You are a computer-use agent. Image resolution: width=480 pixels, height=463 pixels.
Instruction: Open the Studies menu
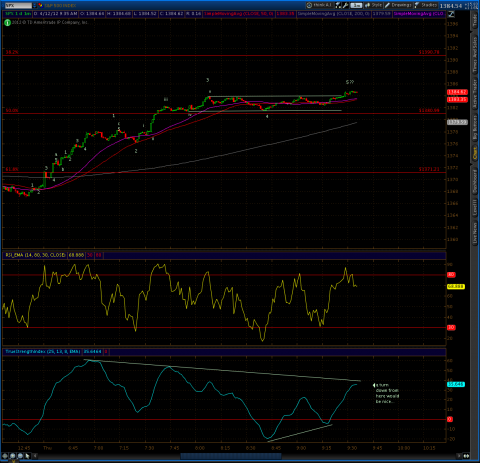[426, 5]
